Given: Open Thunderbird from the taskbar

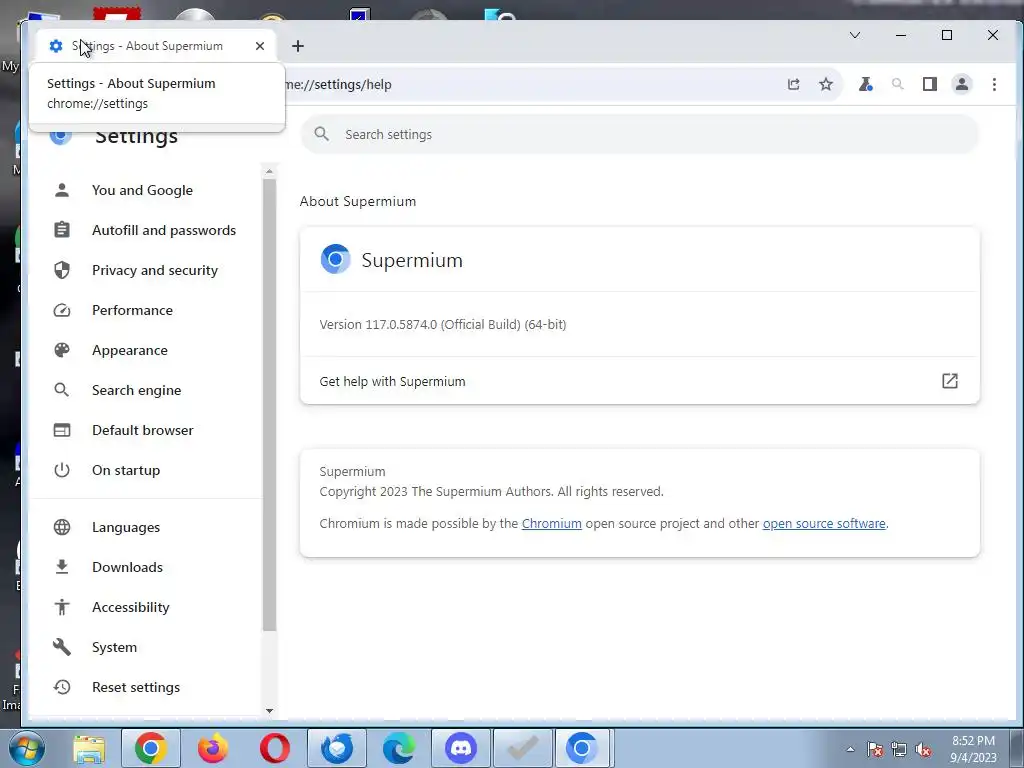Looking at the screenshot, I should pos(337,748).
